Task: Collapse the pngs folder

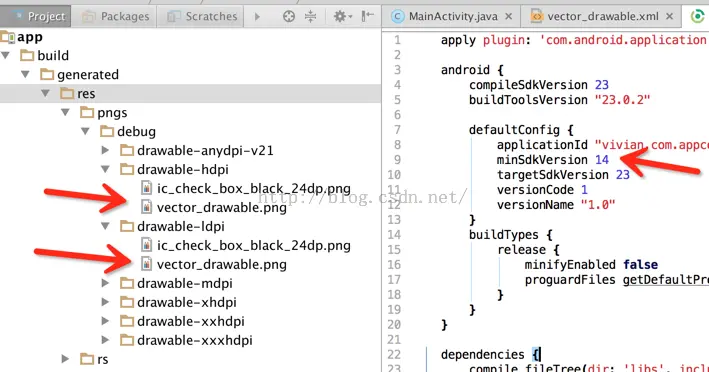Action: (65, 112)
